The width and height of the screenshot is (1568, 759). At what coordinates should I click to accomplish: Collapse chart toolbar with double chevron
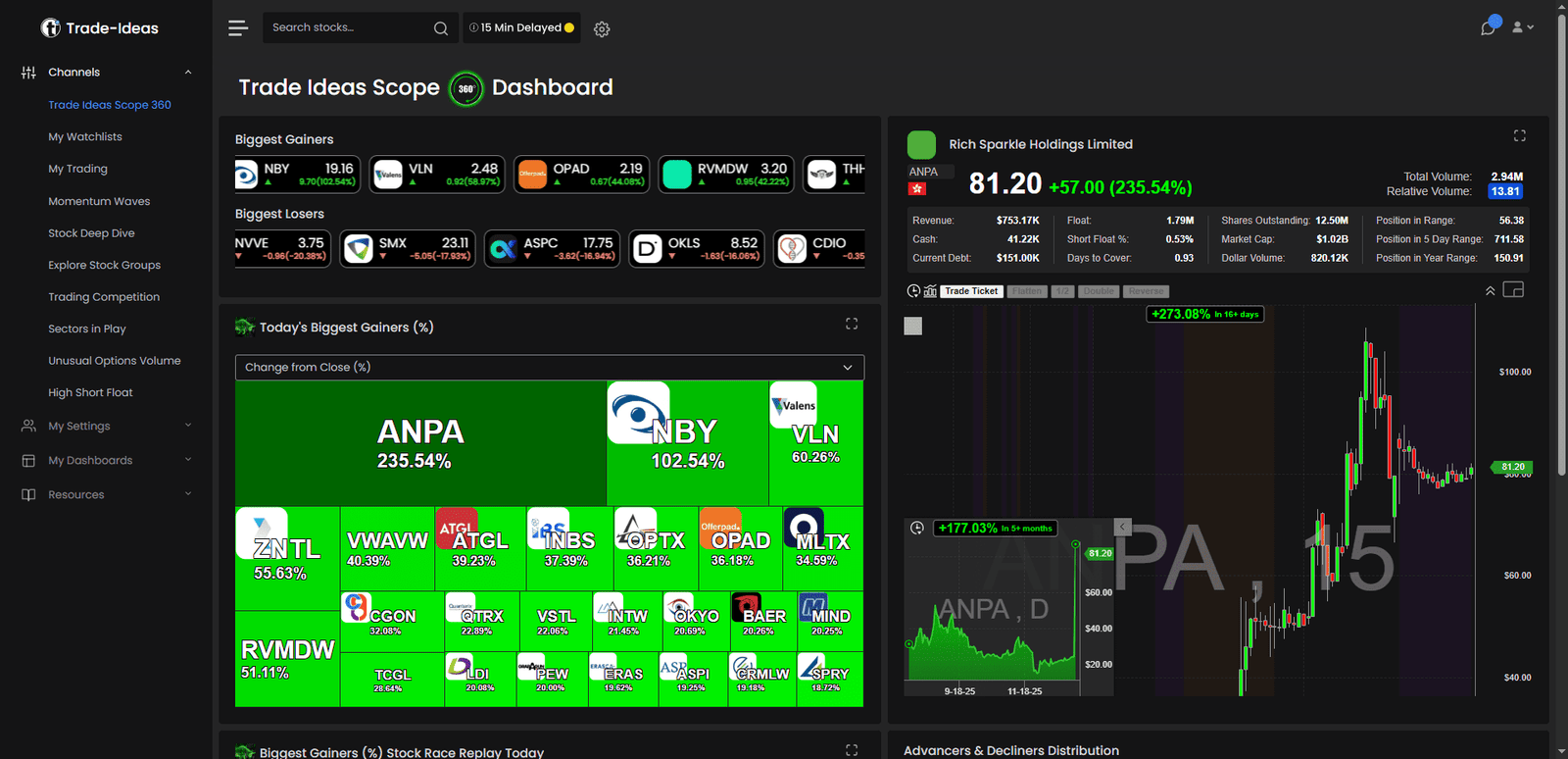(1490, 291)
